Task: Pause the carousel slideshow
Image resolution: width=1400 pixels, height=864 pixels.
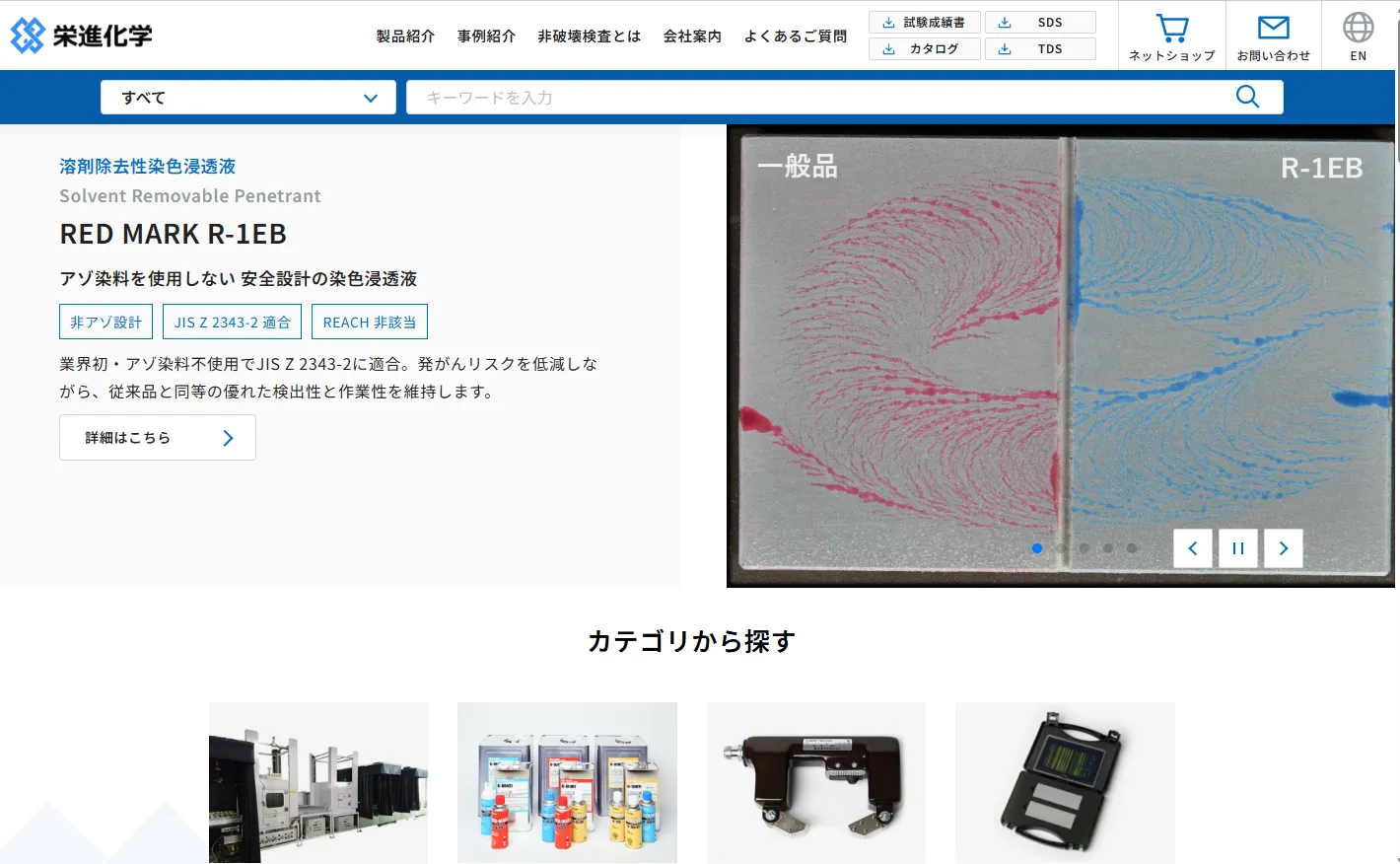Action: [1238, 548]
